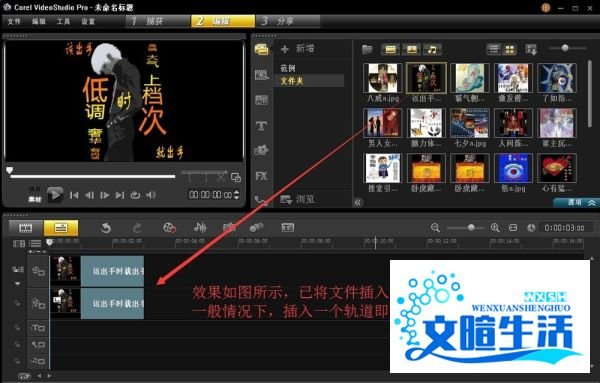Open the 工具 menu
Screen dimensions: 600x383
[x=64, y=21]
